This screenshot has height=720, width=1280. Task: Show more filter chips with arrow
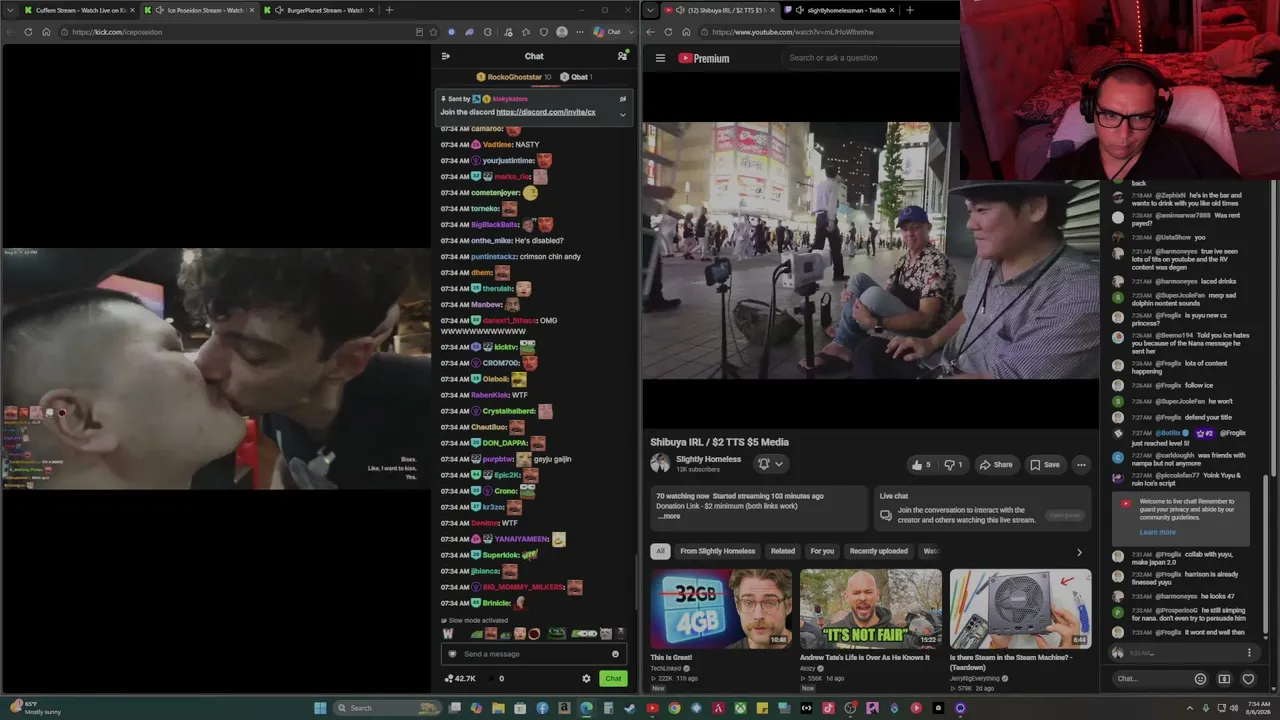tap(1079, 552)
